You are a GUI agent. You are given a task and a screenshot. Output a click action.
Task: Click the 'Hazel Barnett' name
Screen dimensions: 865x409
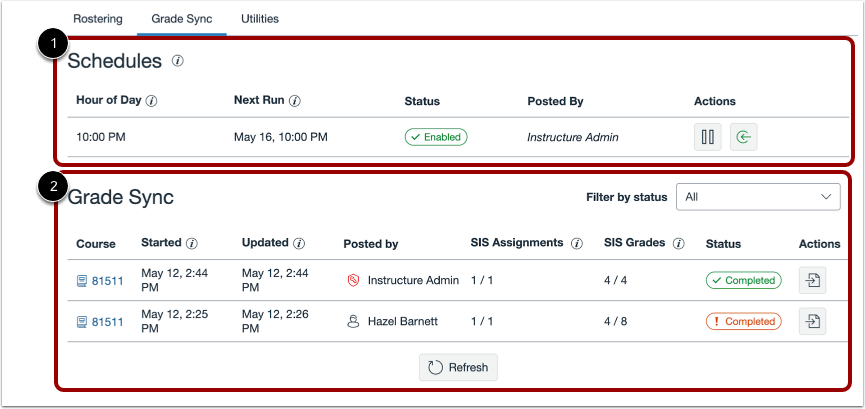pos(403,321)
